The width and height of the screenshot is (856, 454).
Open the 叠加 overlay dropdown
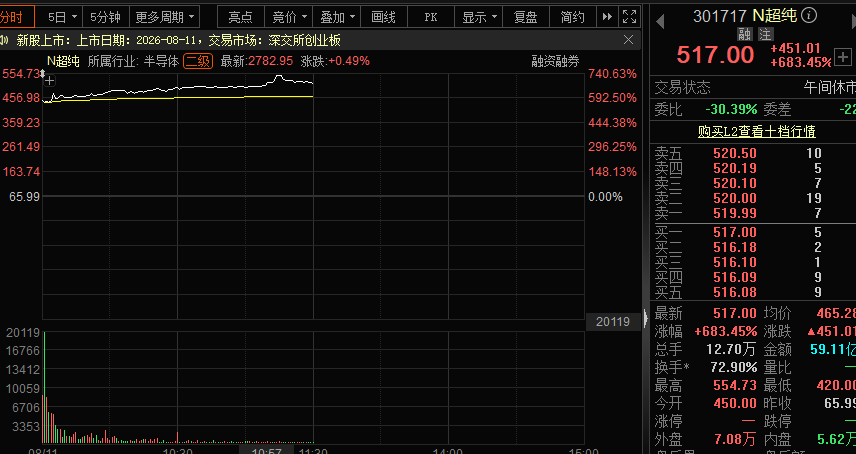pyautogui.click(x=336, y=17)
